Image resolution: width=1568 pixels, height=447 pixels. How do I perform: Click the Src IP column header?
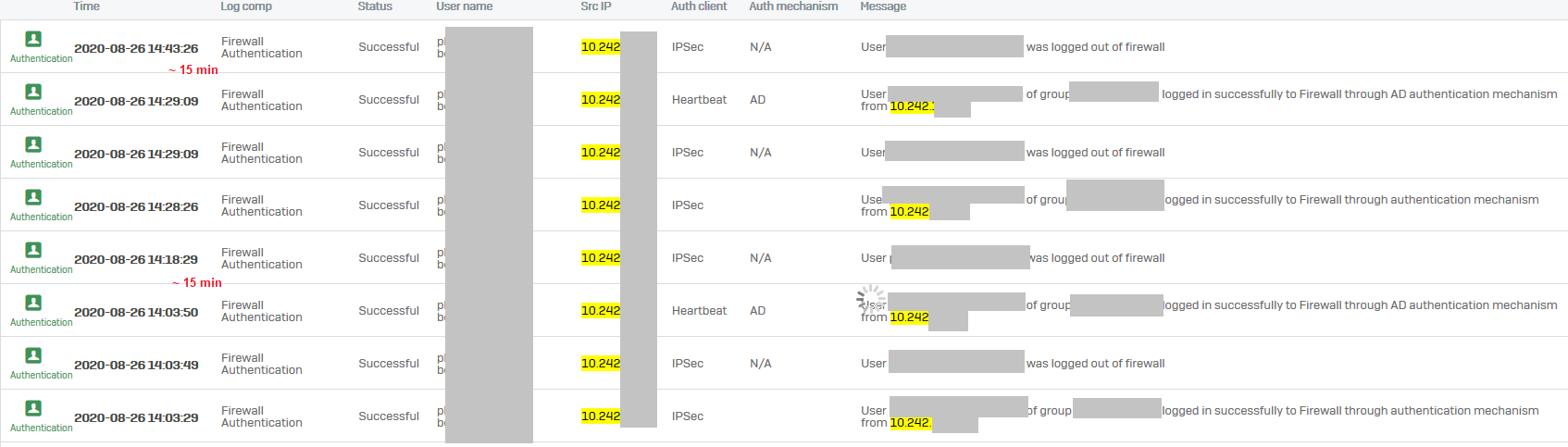[596, 6]
